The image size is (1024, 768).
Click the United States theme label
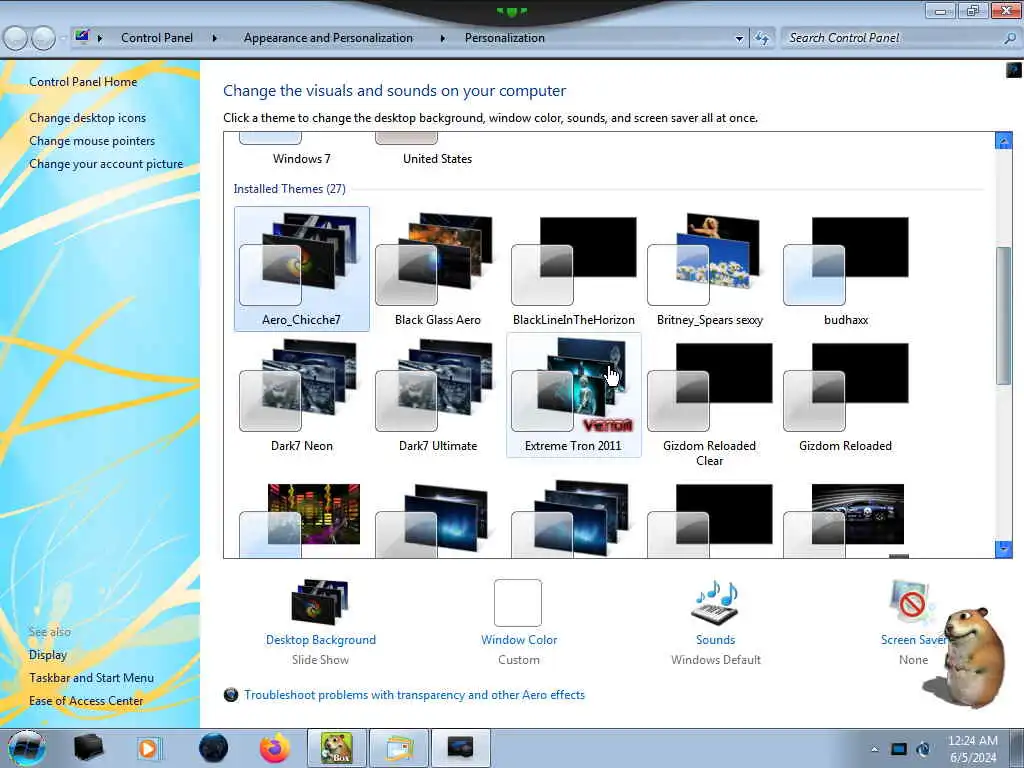(437, 159)
